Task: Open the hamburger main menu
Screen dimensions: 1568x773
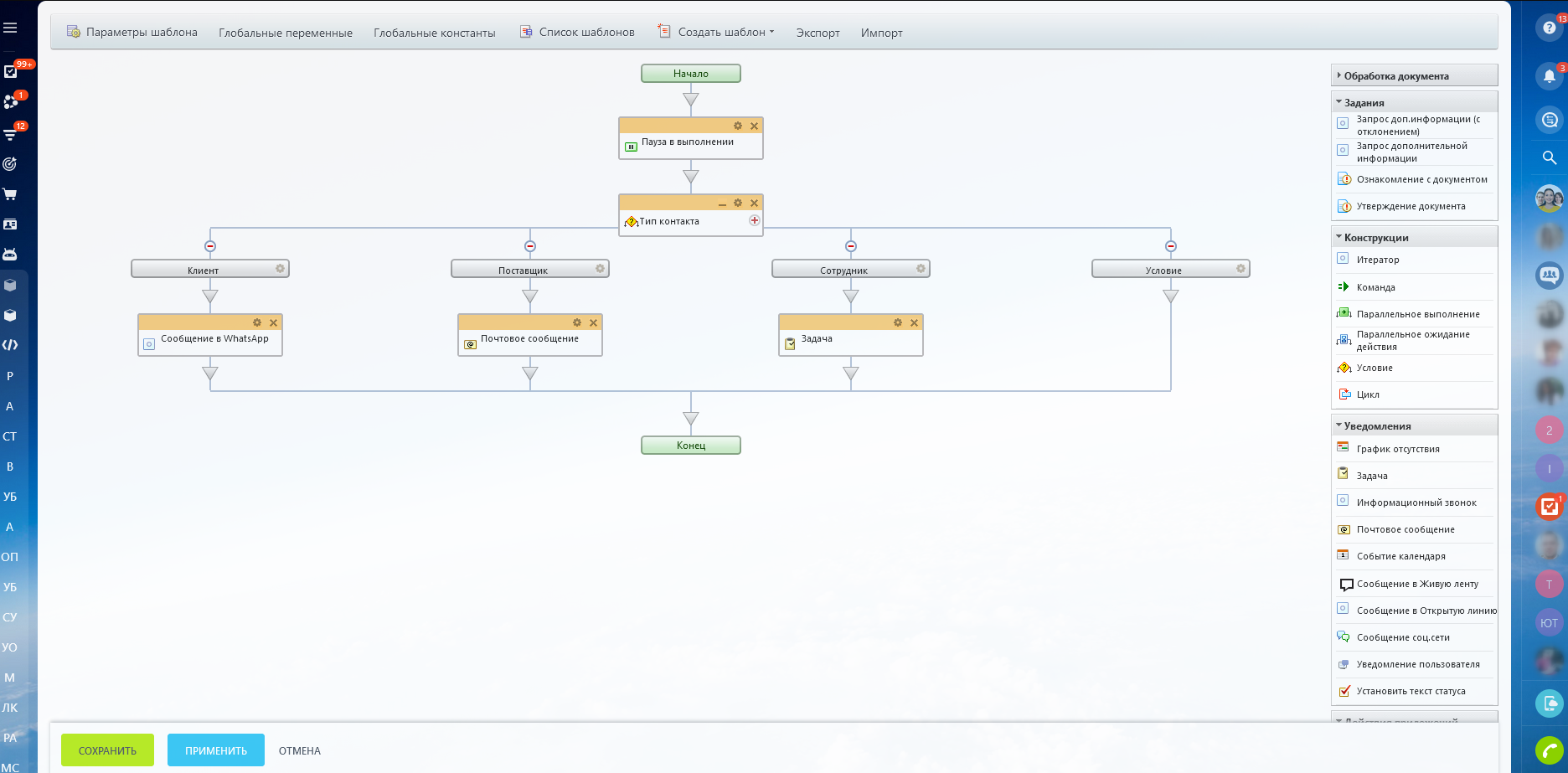Action: [10, 28]
